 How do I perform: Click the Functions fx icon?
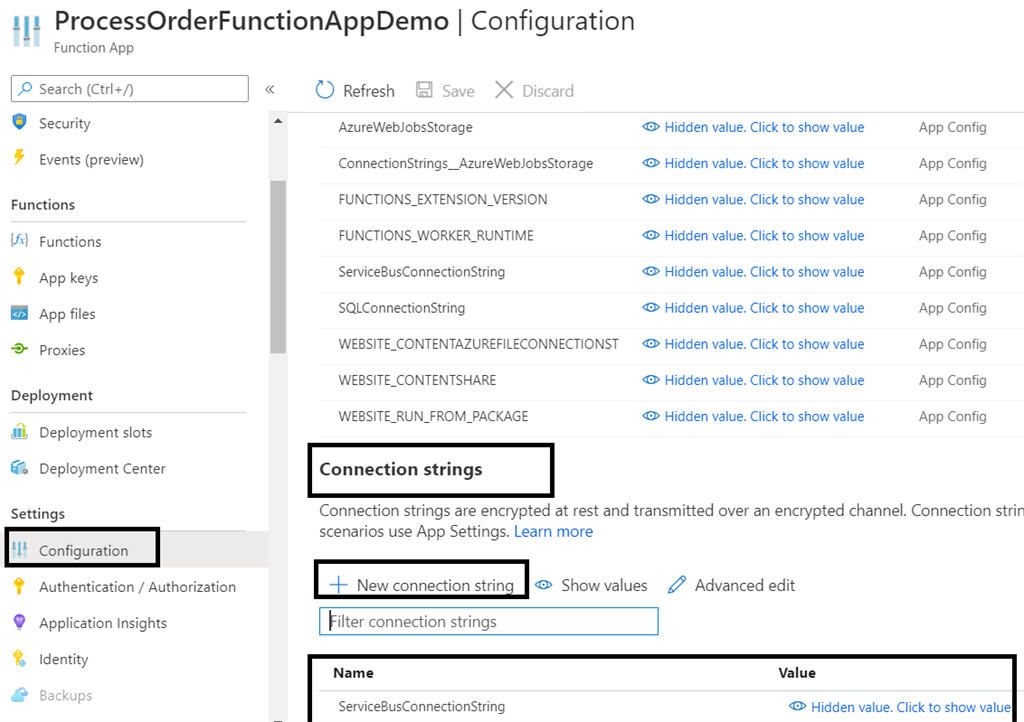tap(20, 240)
